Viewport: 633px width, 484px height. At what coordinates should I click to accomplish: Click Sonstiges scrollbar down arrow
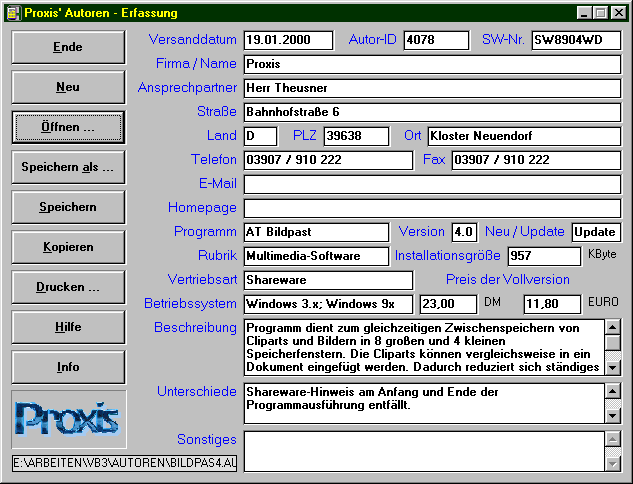tap(613, 464)
